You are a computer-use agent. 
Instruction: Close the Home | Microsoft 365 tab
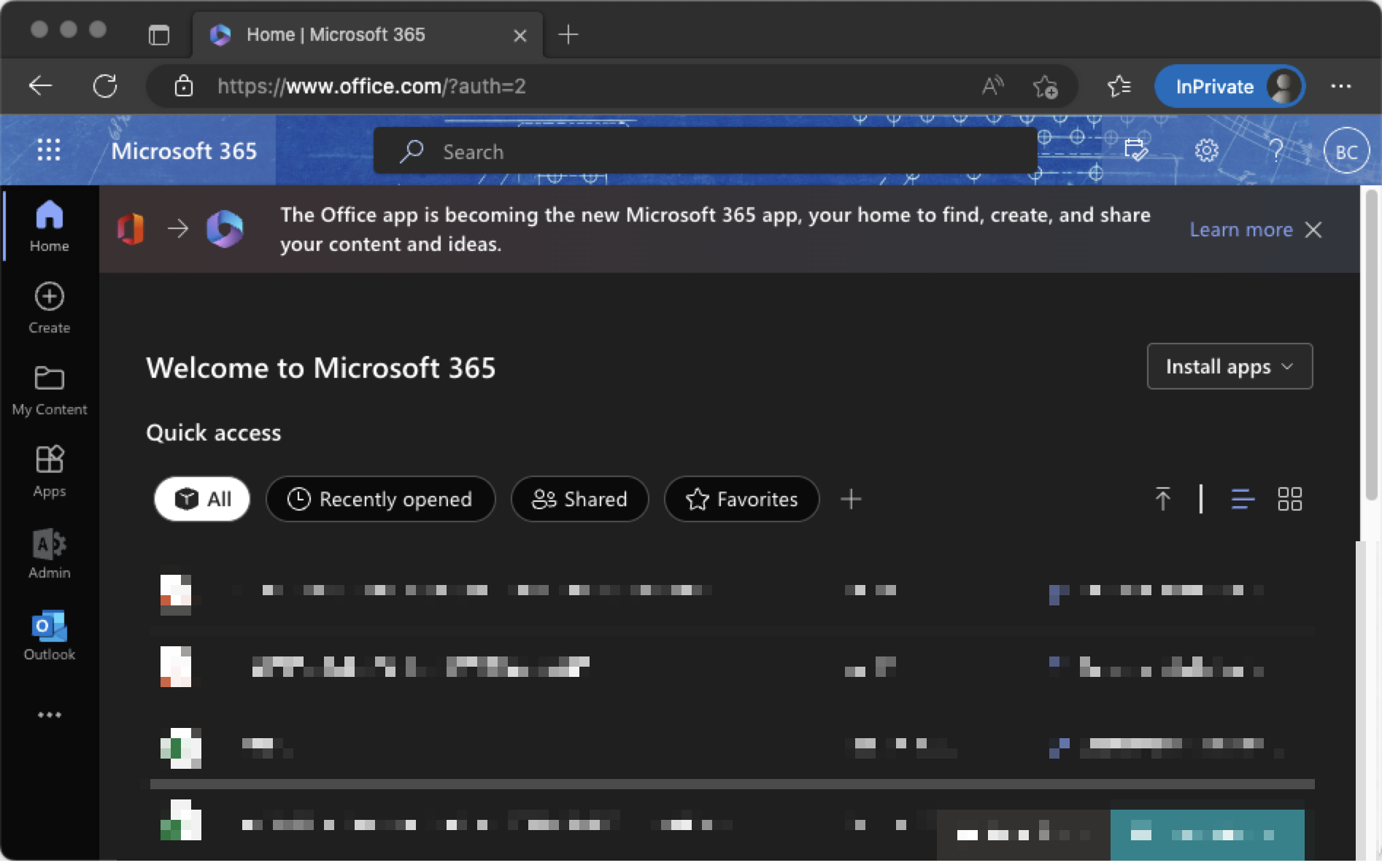520,35
